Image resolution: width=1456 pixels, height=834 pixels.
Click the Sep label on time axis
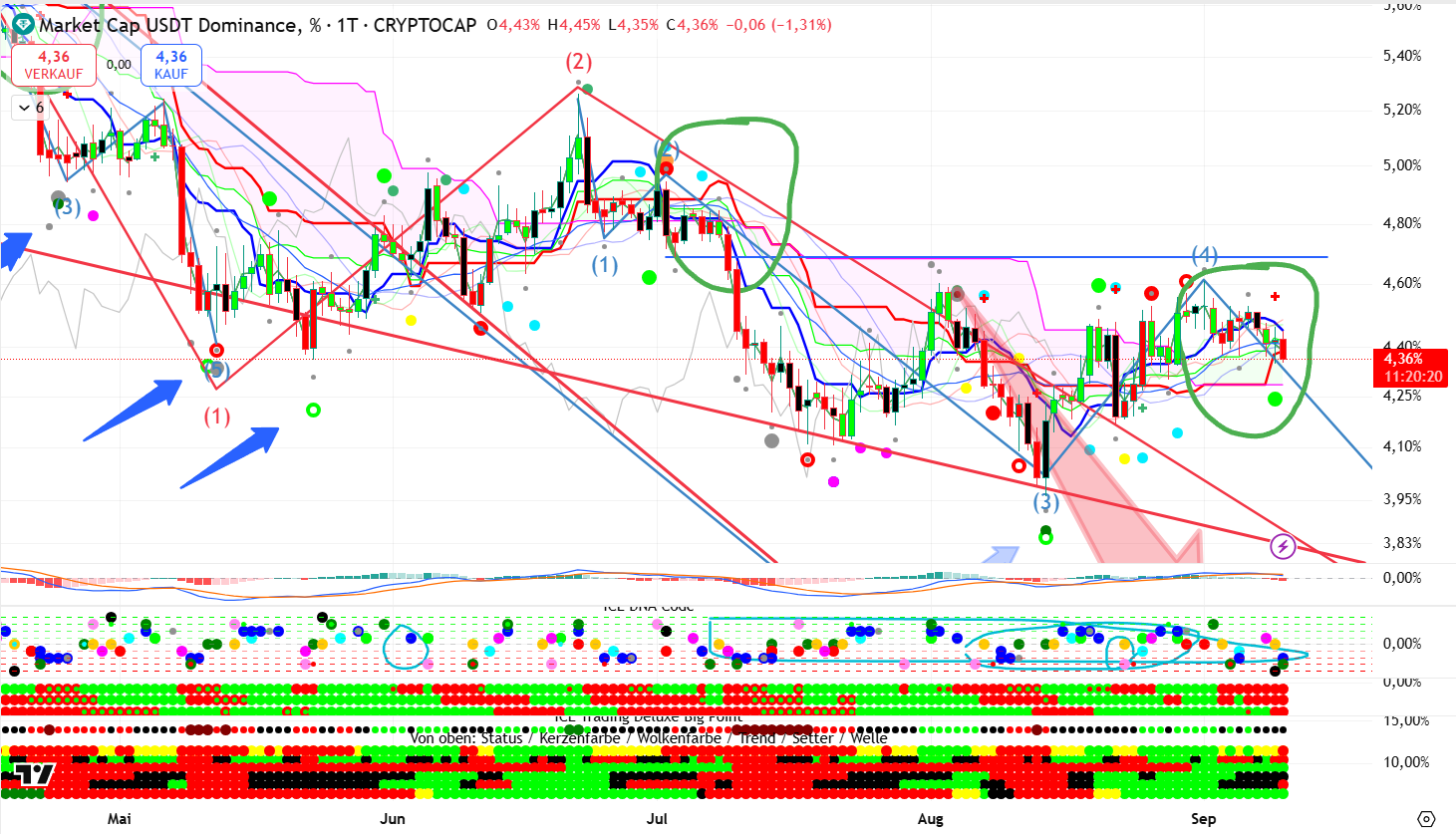click(x=1204, y=819)
